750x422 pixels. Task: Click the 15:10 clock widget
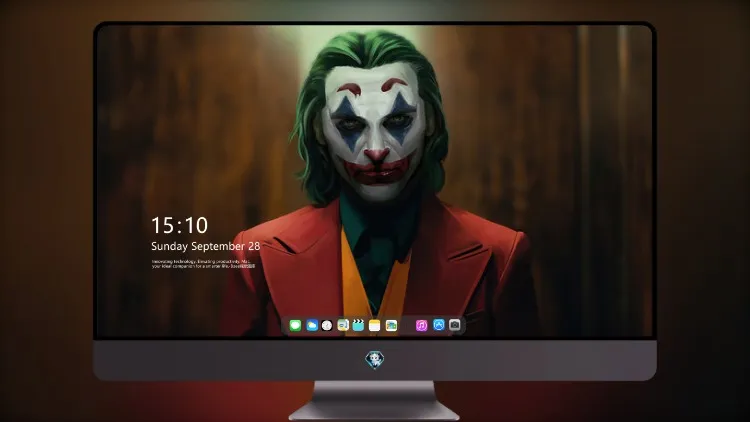(179, 225)
